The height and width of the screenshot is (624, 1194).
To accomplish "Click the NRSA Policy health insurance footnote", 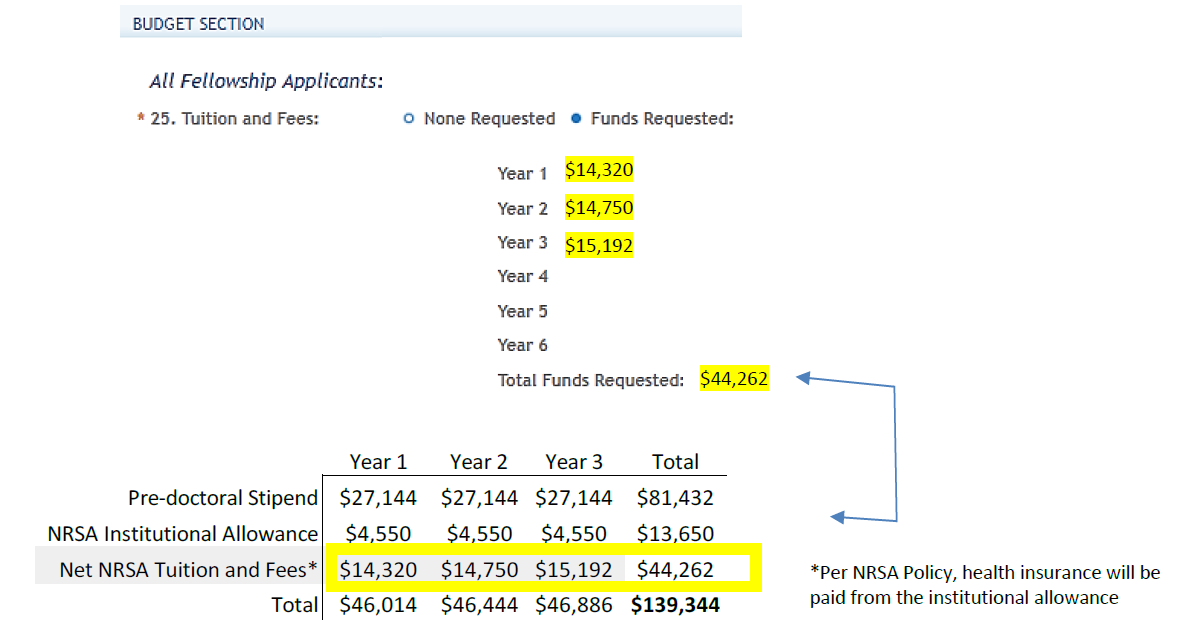I will [x=984, y=585].
